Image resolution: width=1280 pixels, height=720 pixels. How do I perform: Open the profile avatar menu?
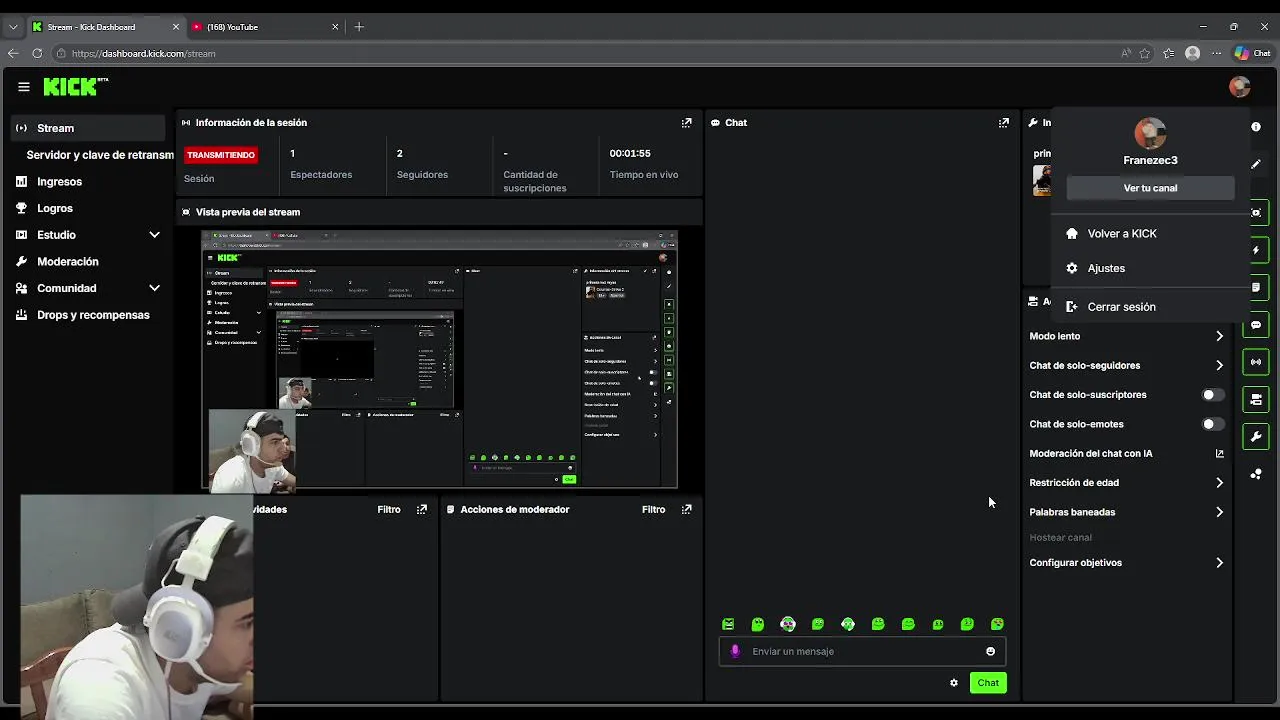(1239, 87)
